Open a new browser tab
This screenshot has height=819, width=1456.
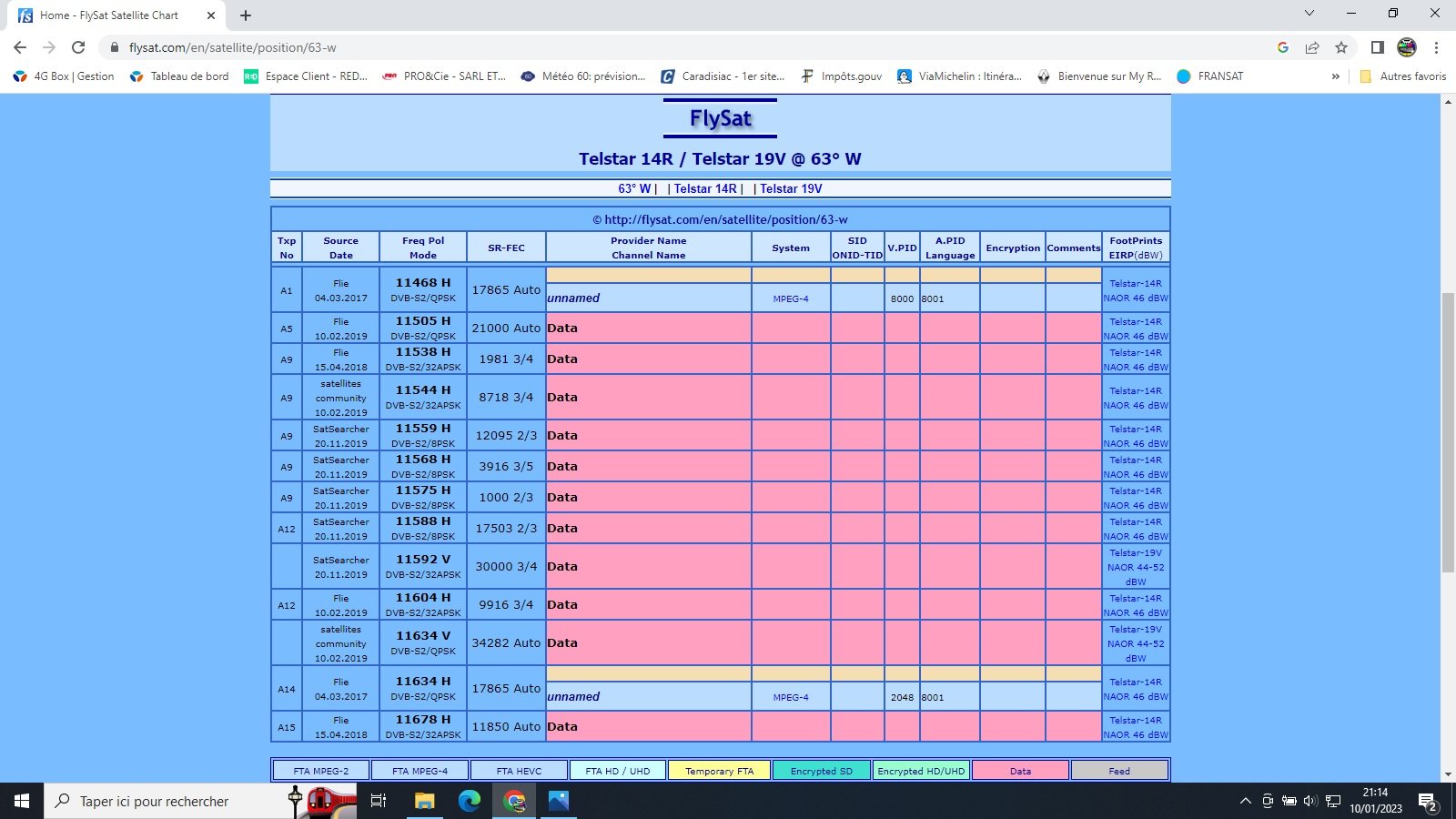[x=246, y=15]
